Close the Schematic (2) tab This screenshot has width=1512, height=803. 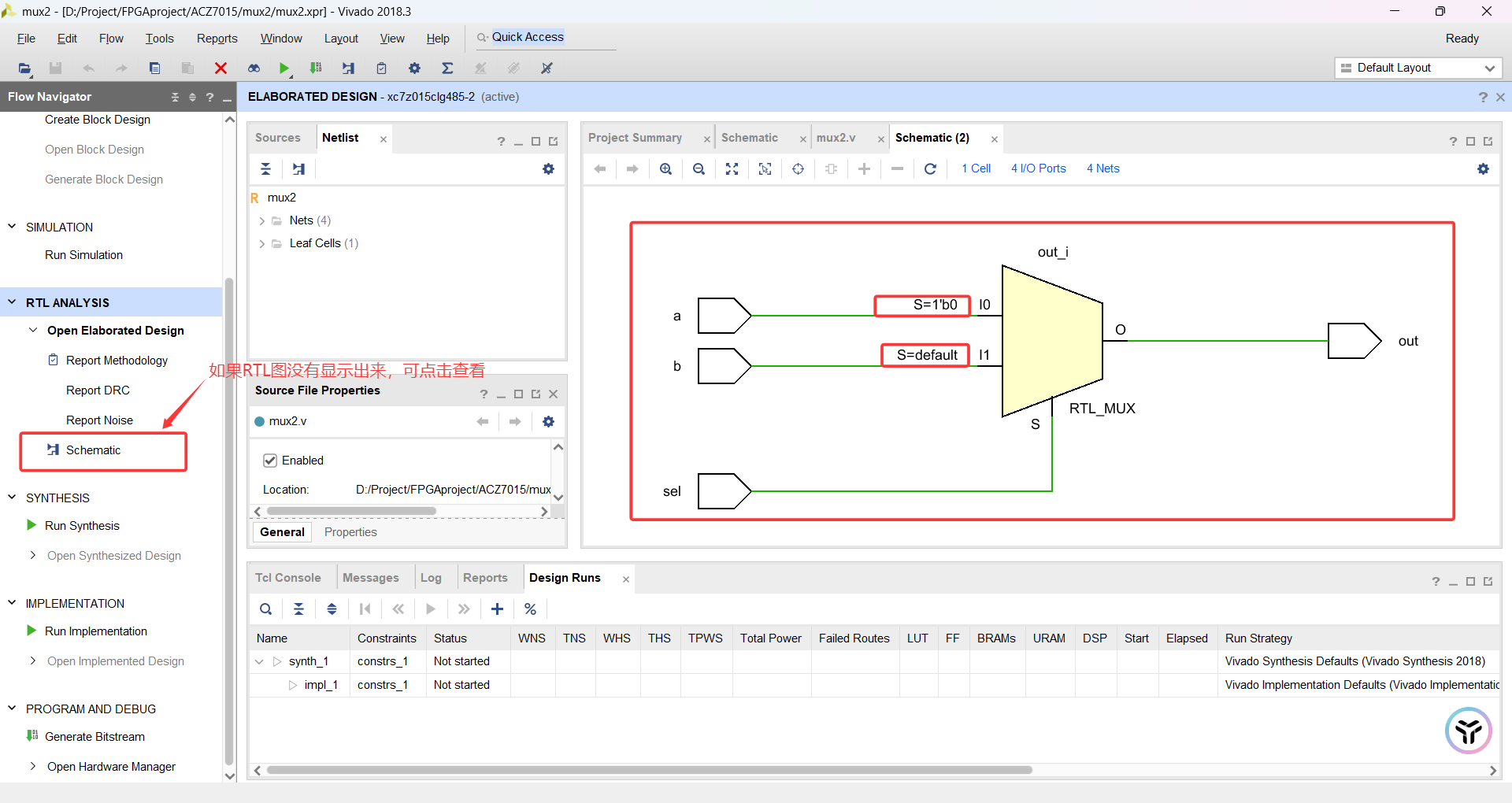click(x=995, y=139)
